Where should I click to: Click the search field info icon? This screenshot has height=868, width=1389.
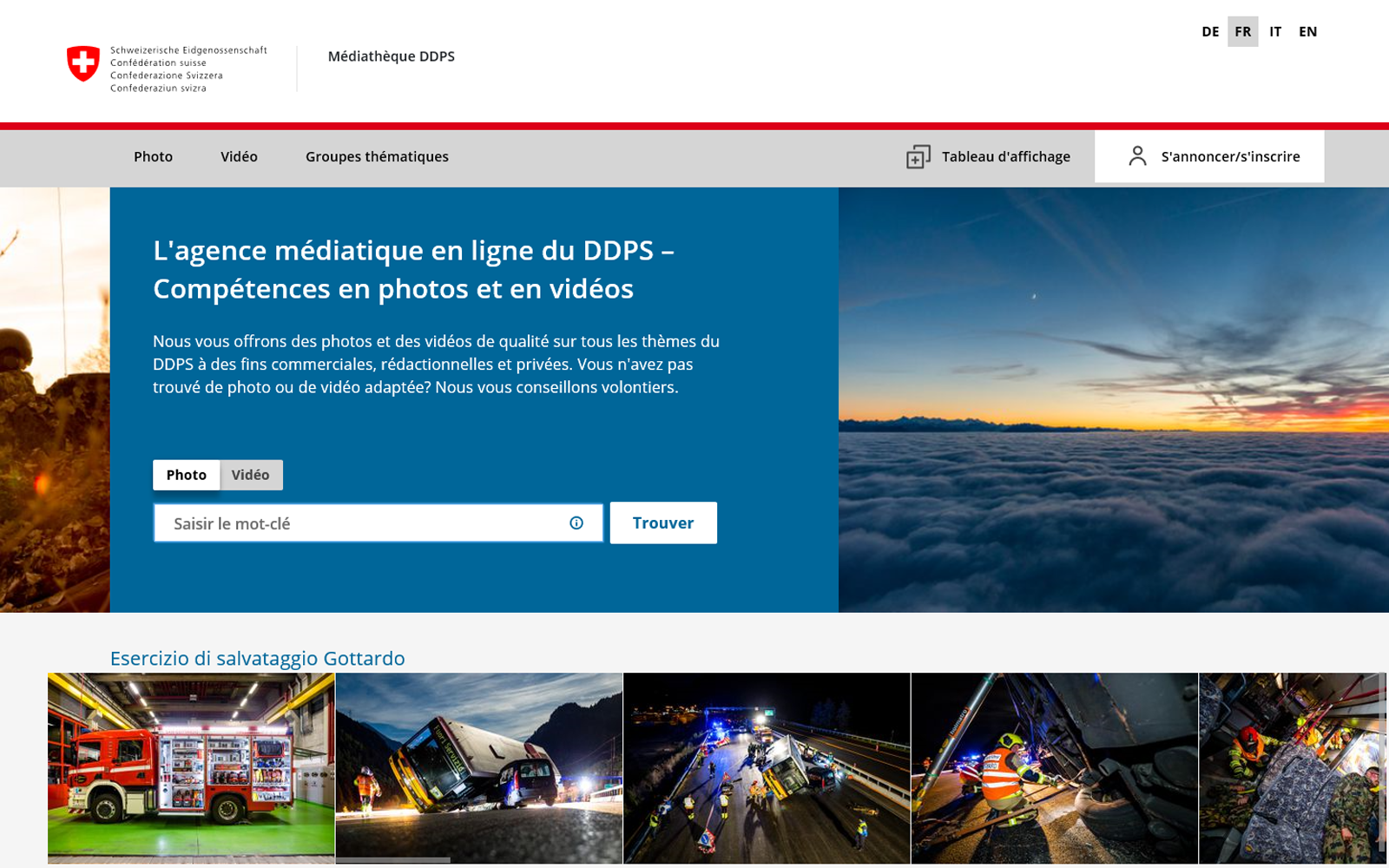pyautogui.click(x=576, y=523)
